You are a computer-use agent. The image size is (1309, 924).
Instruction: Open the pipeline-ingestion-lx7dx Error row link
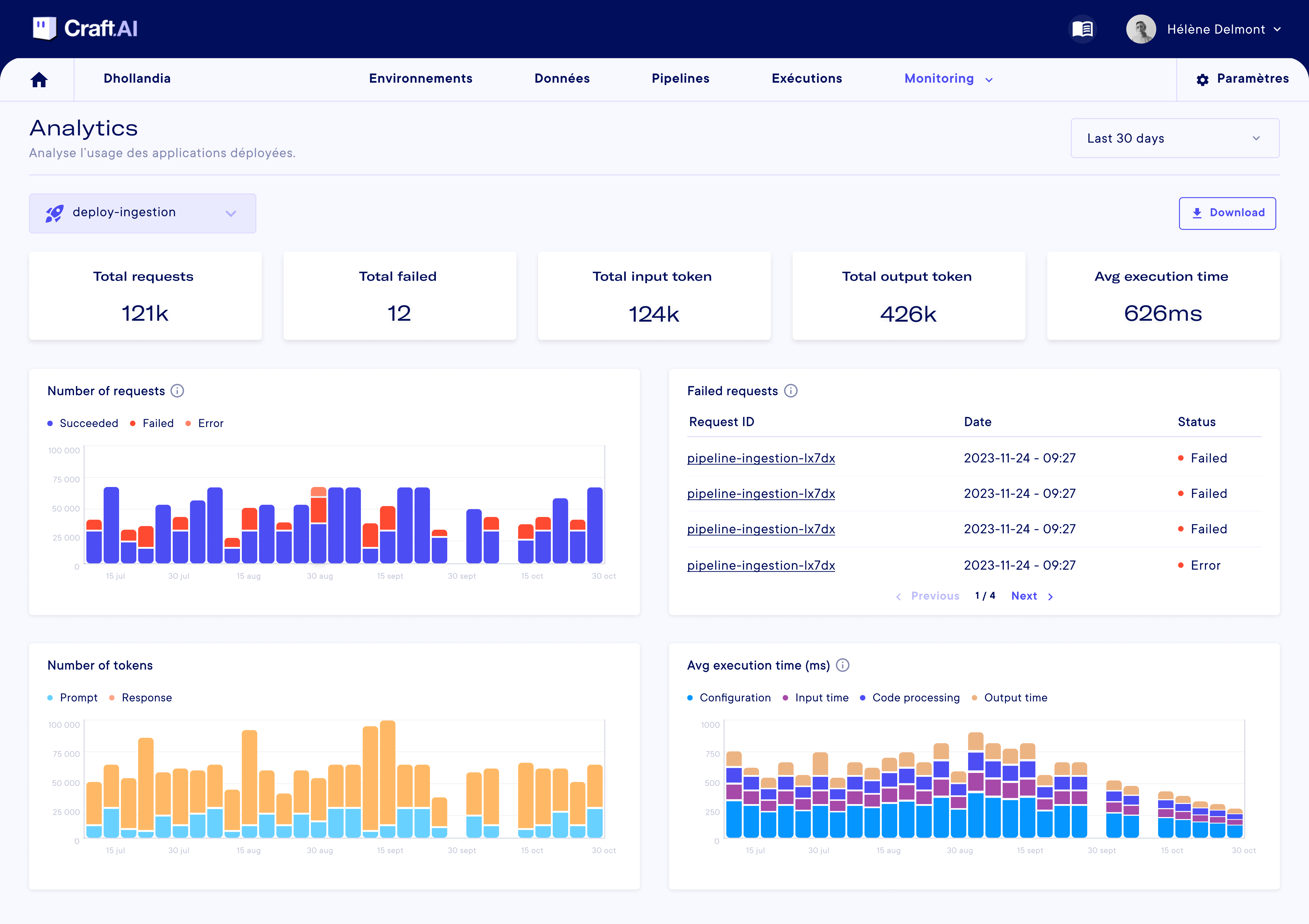pos(761,565)
